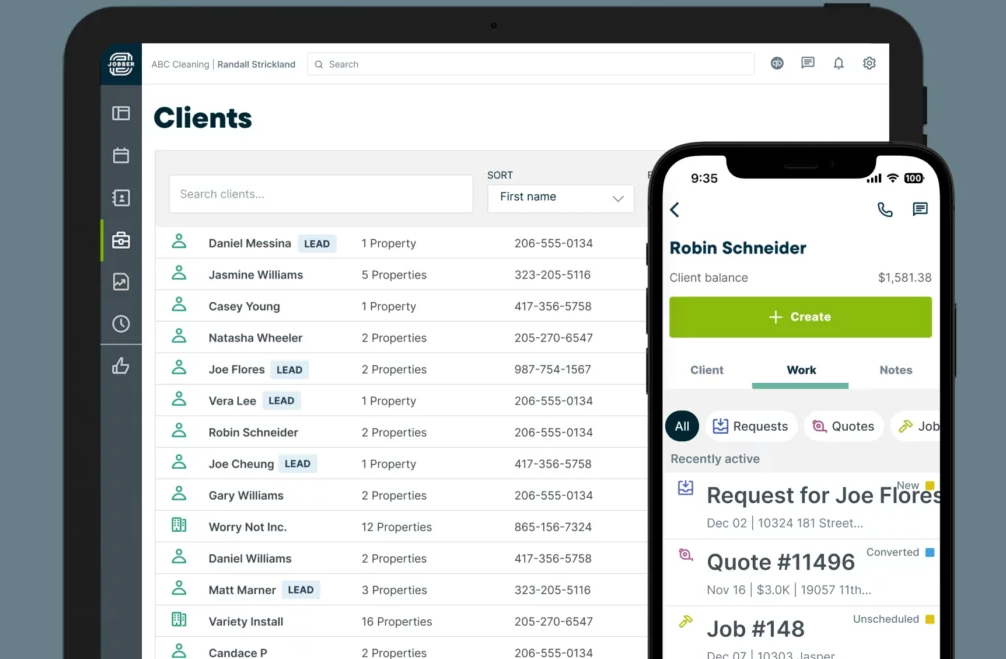
Task: Expand the First name sort dropdown
Action: click(x=560, y=198)
